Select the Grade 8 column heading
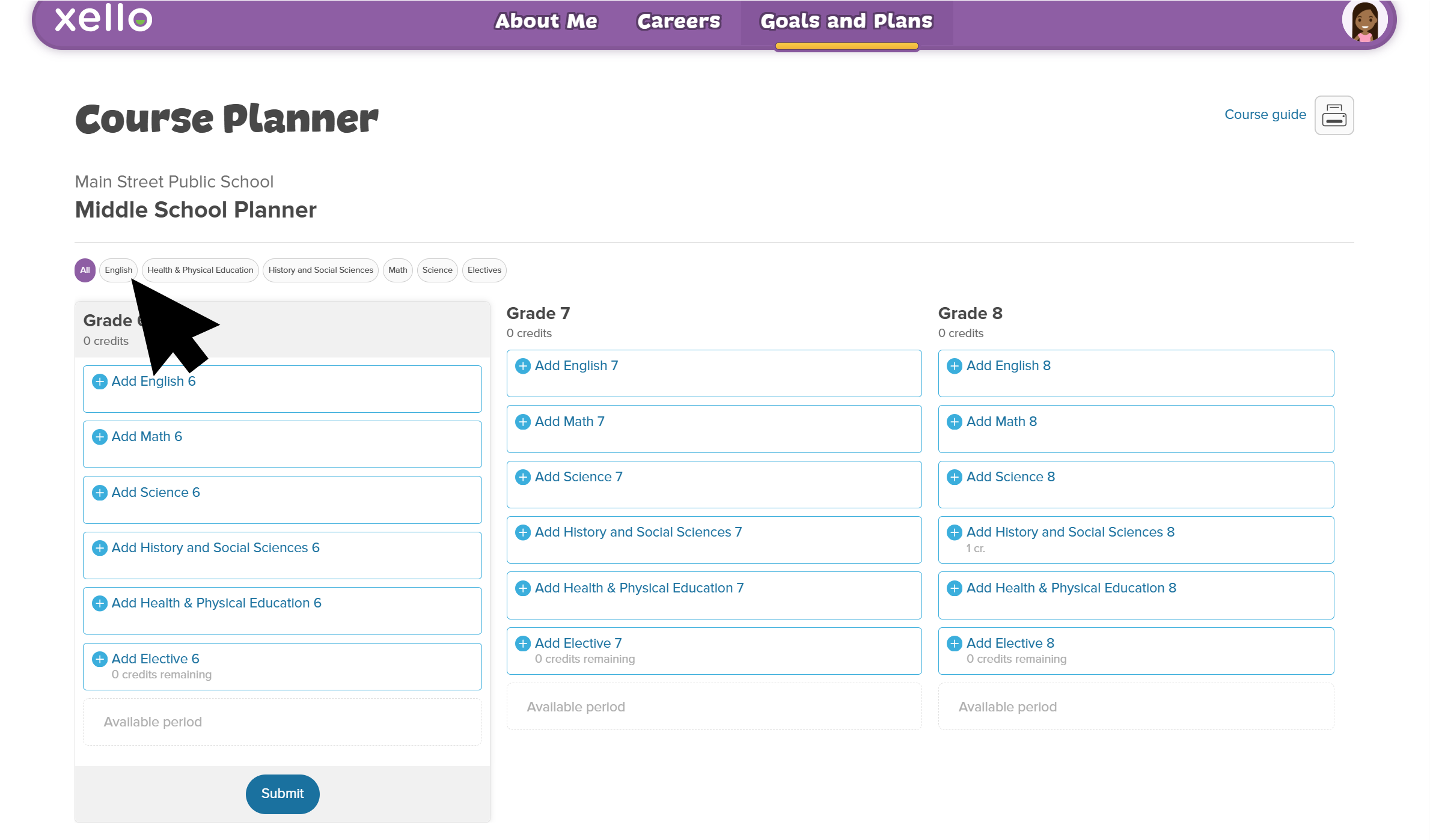1430x840 pixels. pos(970,314)
